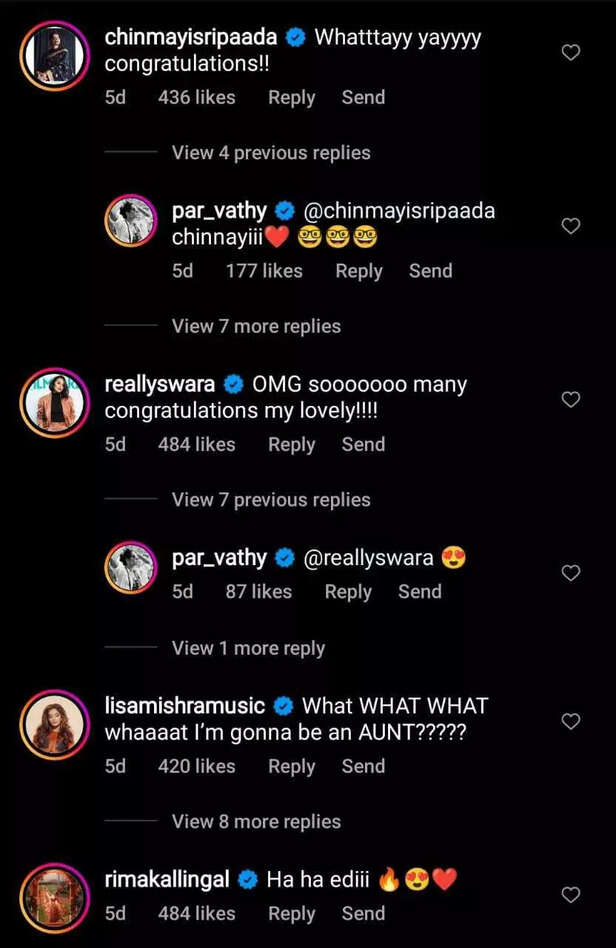The height and width of the screenshot is (948, 616).
Task: Expand View 8 more replies
Action: [258, 821]
